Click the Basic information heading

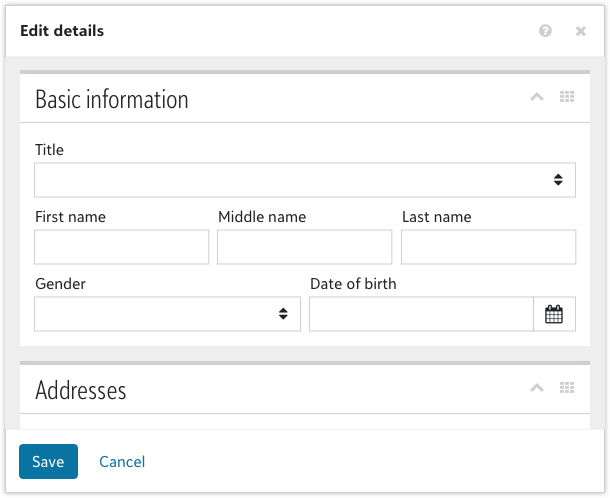coord(112,100)
